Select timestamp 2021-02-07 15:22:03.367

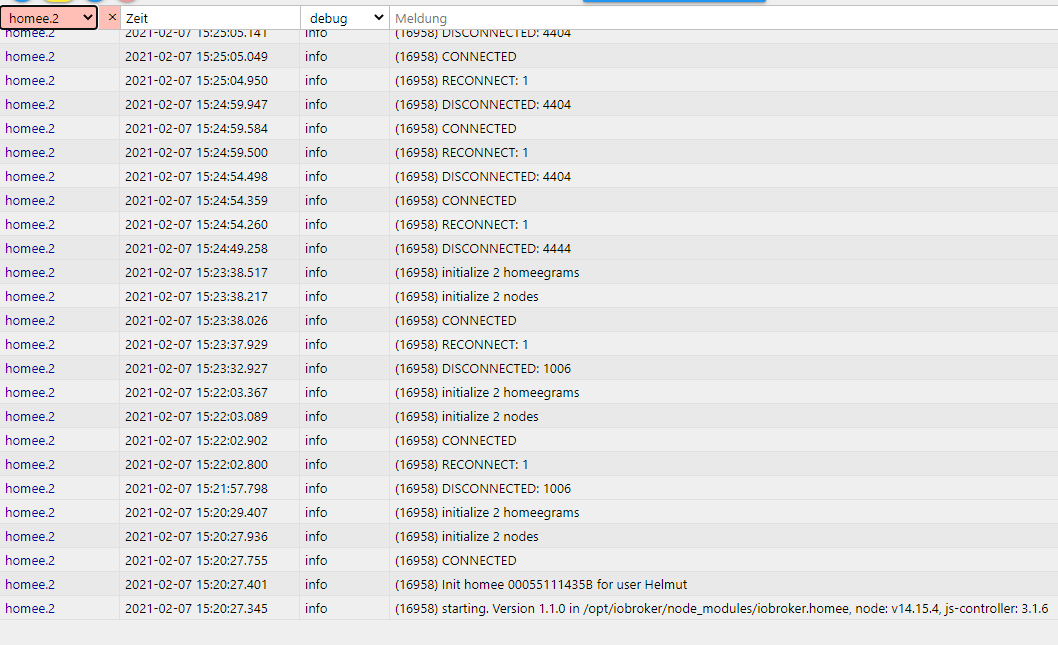pos(196,393)
